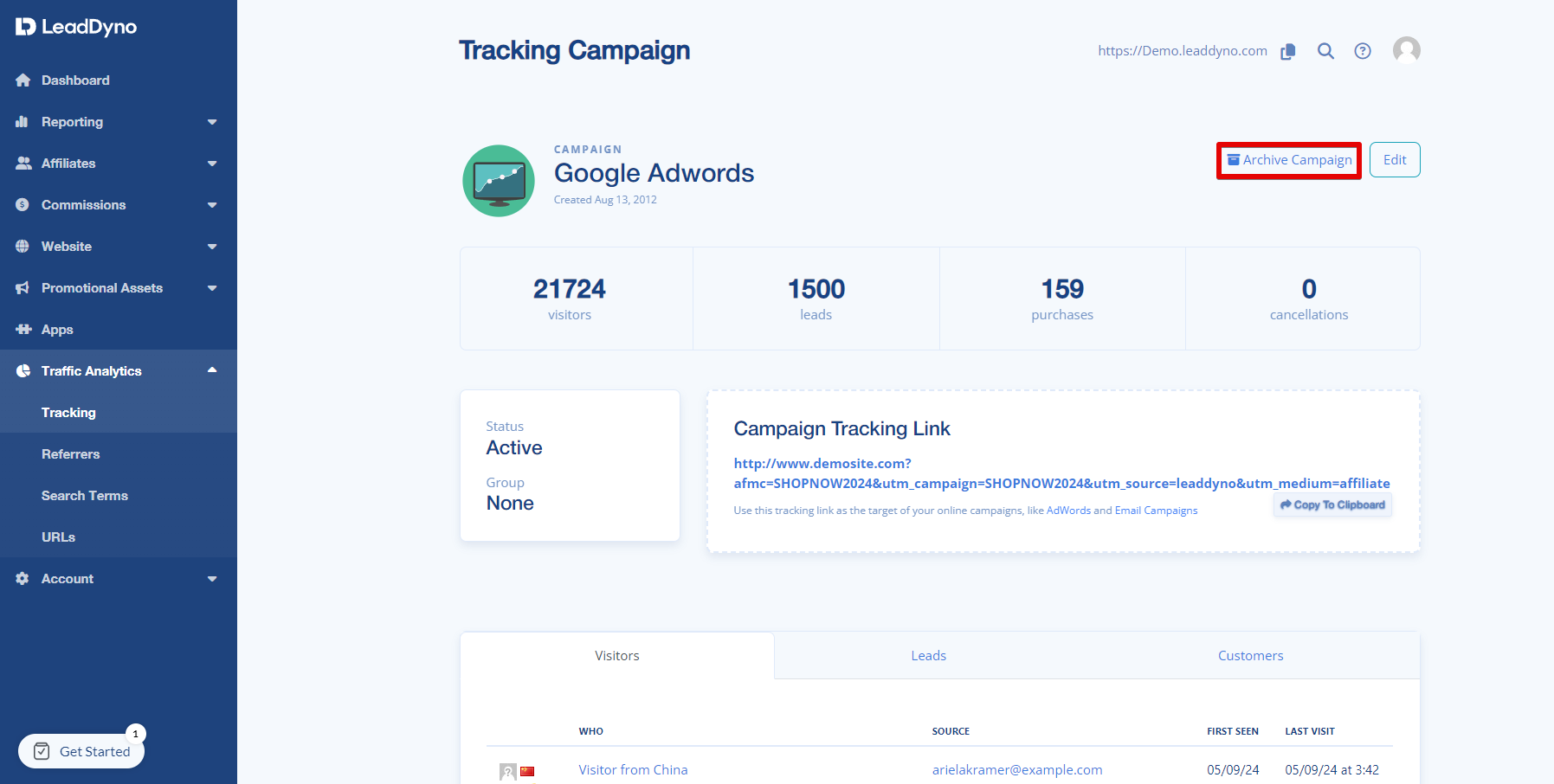The image size is (1554, 784).
Task: Open the Get Started button
Action: click(x=81, y=752)
